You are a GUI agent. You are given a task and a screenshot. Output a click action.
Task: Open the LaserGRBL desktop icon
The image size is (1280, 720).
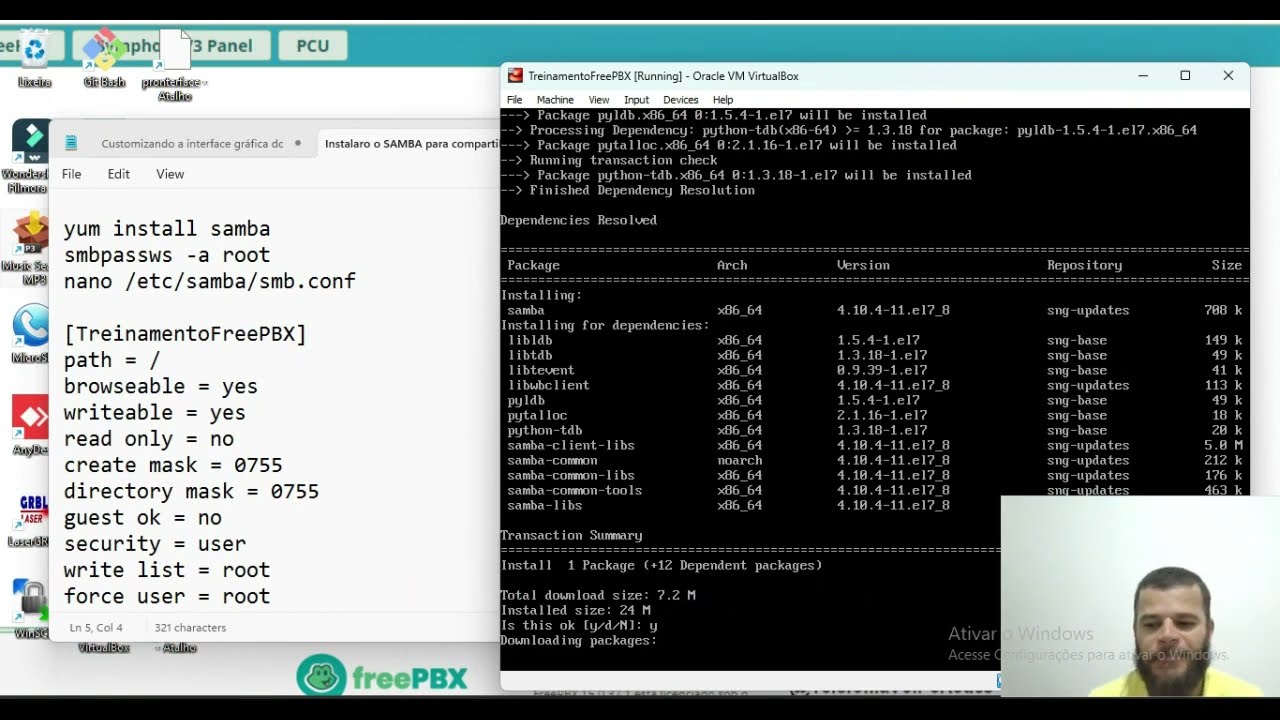[30, 520]
